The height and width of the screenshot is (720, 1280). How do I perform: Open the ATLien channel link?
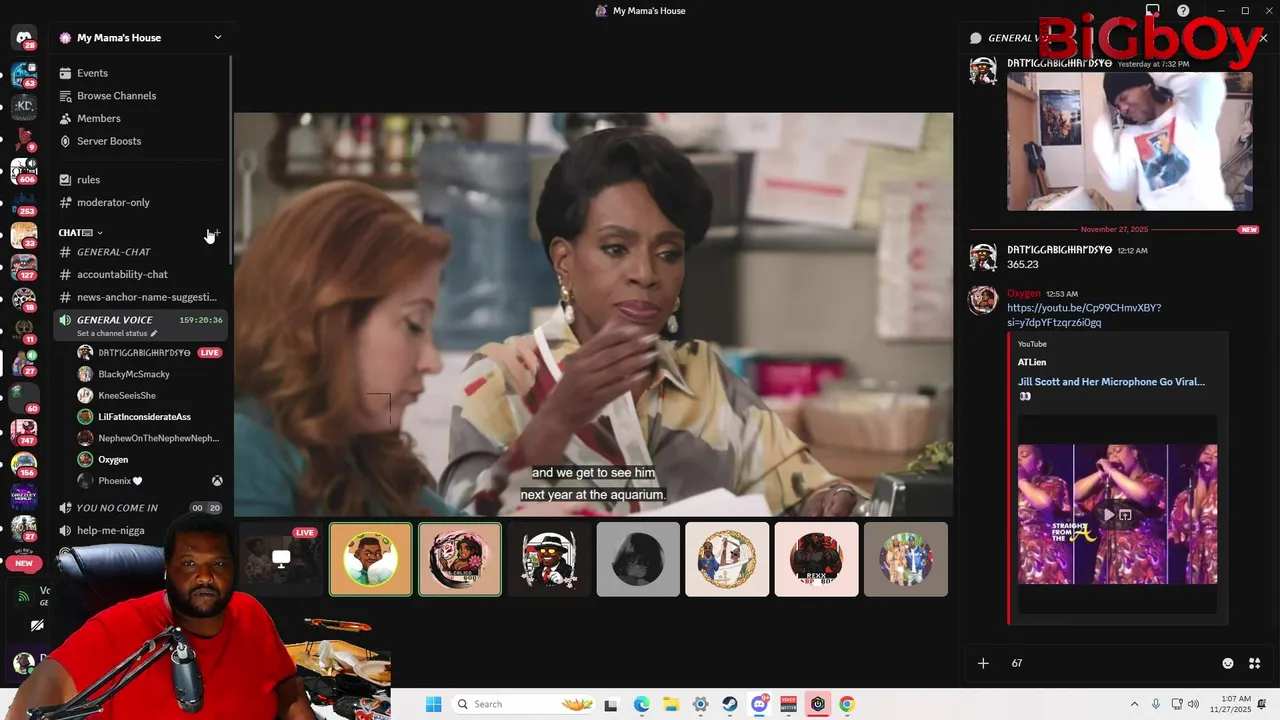(x=1032, y=362)
